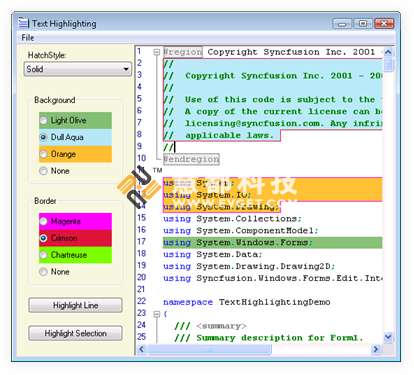Click orange-highlighted 'using System.IO;' line
The image size is (414, 375).
(207, 195)
